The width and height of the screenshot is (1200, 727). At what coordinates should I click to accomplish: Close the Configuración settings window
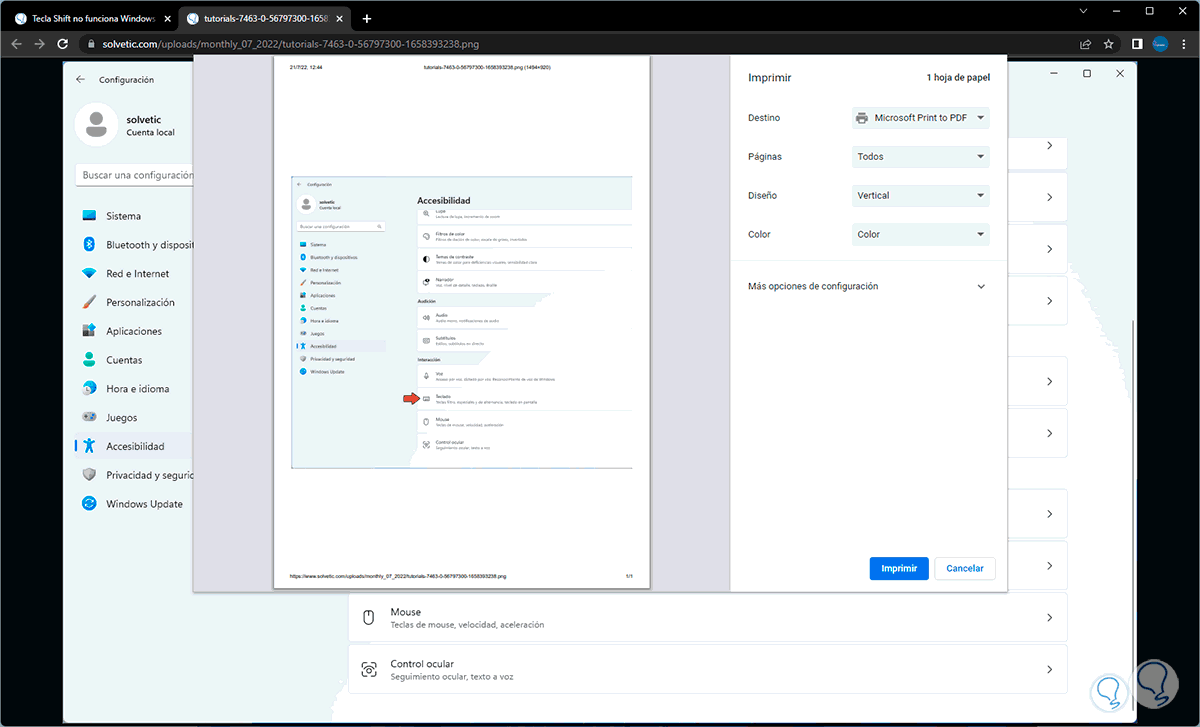tap(1121, 74)
